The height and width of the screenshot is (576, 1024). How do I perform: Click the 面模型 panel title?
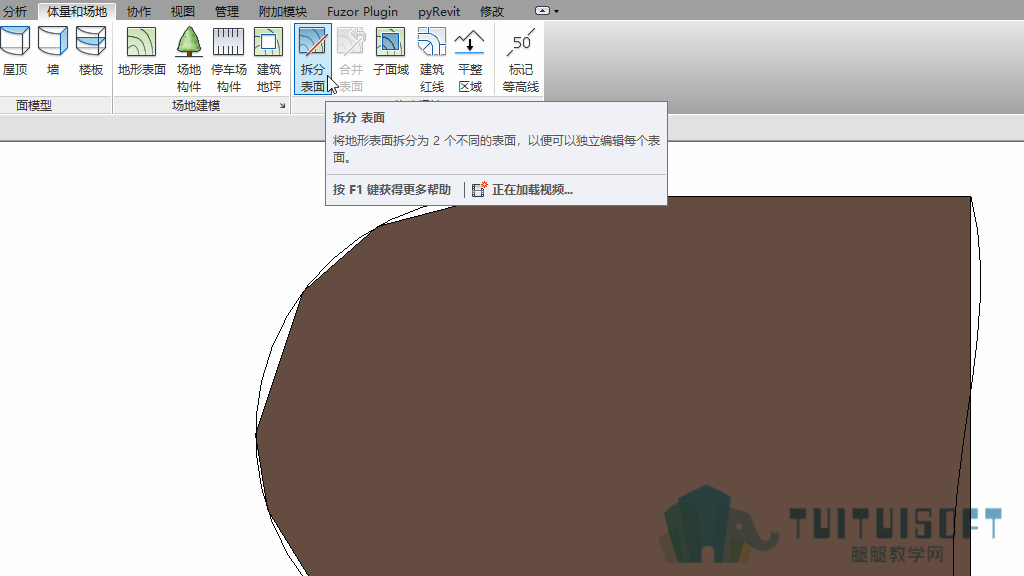pos(34,105)
